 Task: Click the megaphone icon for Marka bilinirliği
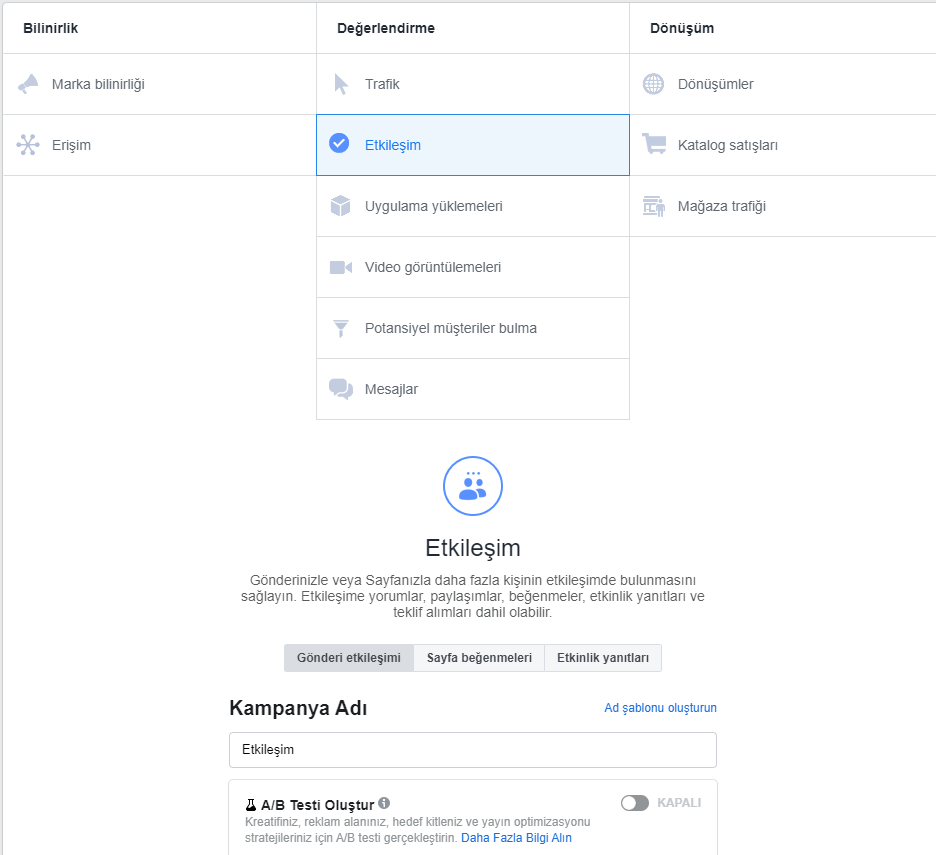(x=28, y=84)
